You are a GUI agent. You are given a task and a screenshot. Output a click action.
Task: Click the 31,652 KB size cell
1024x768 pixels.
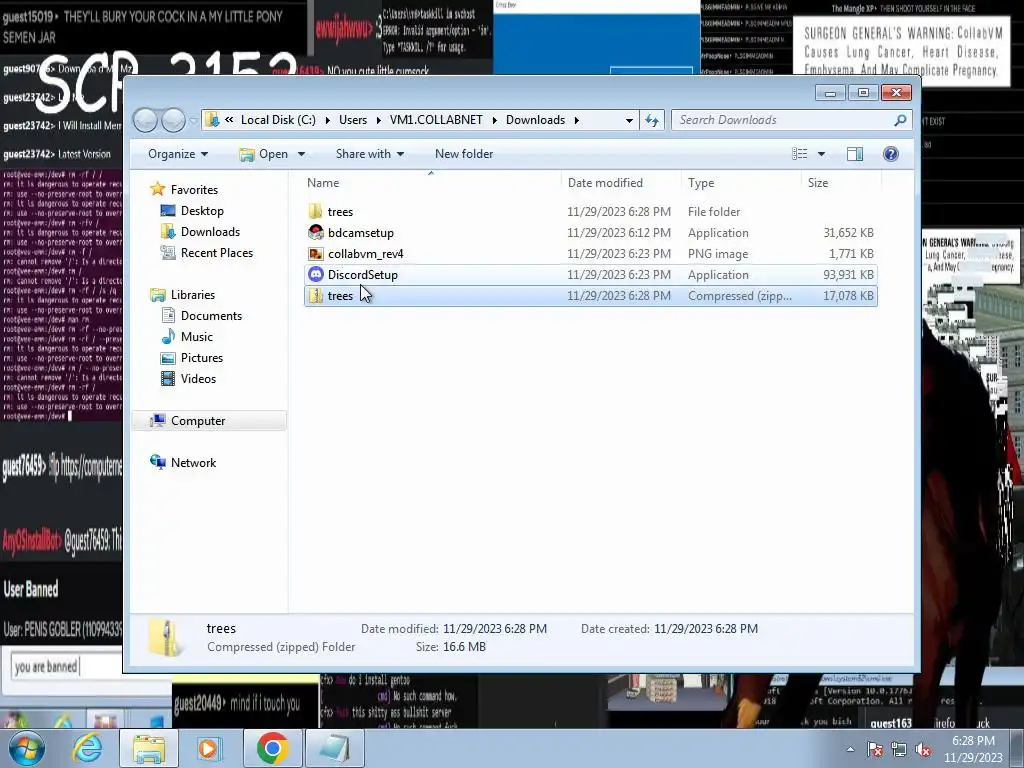pos(848,232)
